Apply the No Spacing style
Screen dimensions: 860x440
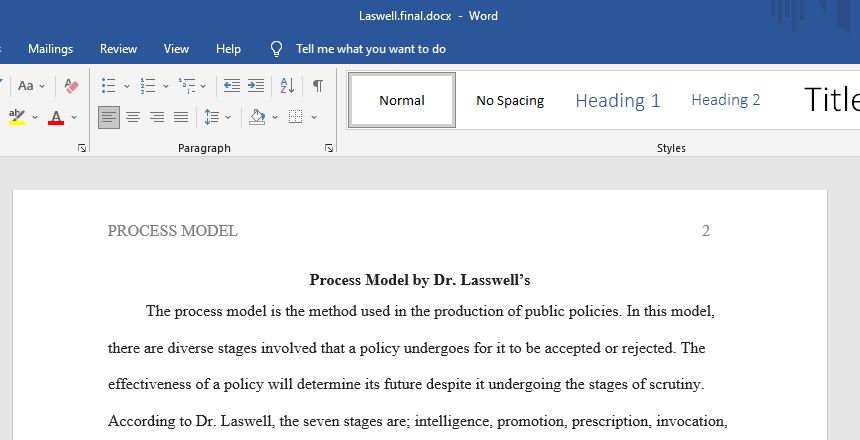(x=510, y=100)
